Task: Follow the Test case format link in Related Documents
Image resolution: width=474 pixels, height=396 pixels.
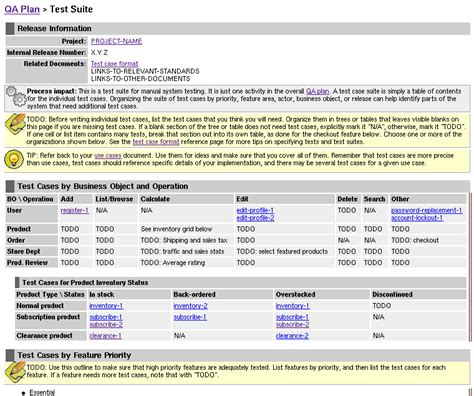Action: [x=115, y=64]
